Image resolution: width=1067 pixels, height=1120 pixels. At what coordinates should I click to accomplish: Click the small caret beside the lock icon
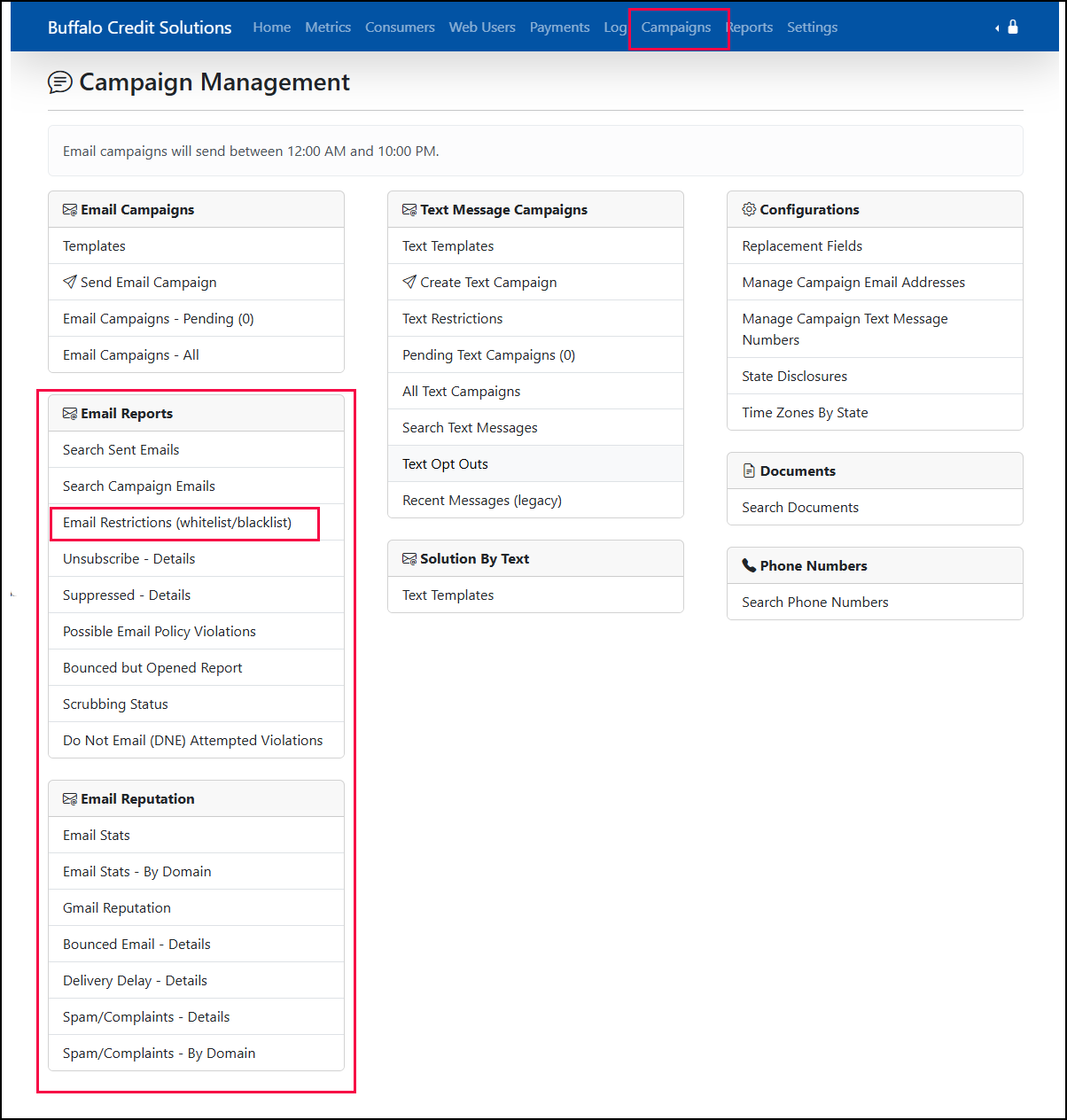(x=997, y=28)
